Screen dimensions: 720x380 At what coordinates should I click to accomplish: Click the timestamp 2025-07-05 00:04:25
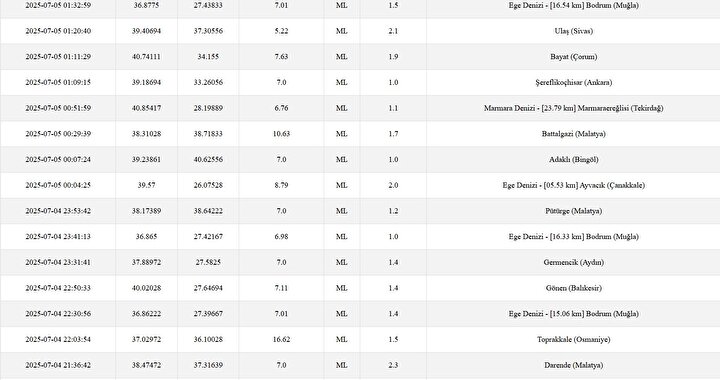58,185
